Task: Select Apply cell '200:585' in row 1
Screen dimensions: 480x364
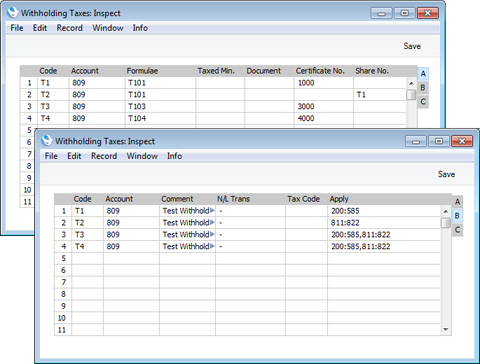Action: pyautogui.click(x=384, y=211)
